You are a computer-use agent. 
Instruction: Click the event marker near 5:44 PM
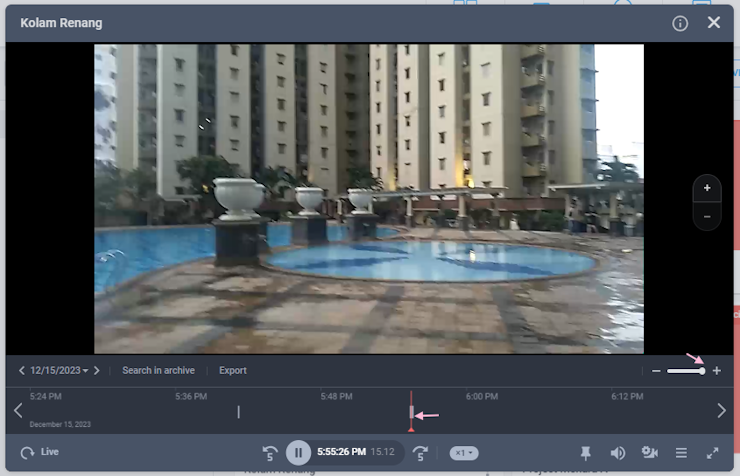(238, 412)
